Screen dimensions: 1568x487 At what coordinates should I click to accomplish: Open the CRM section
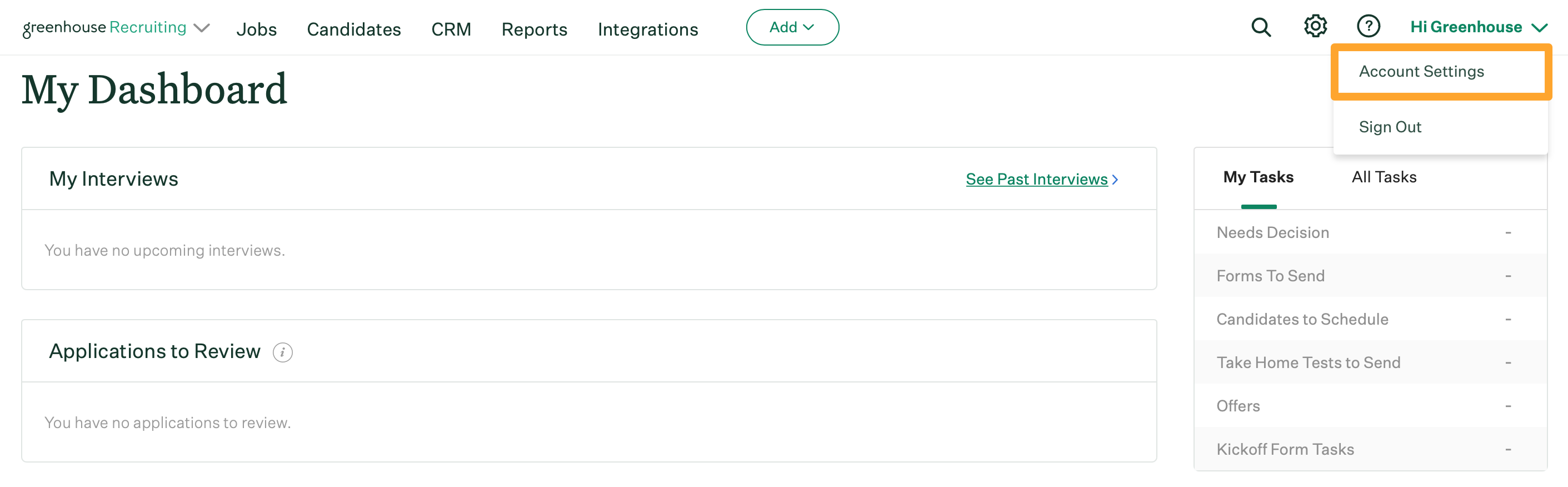pos(451,29)
